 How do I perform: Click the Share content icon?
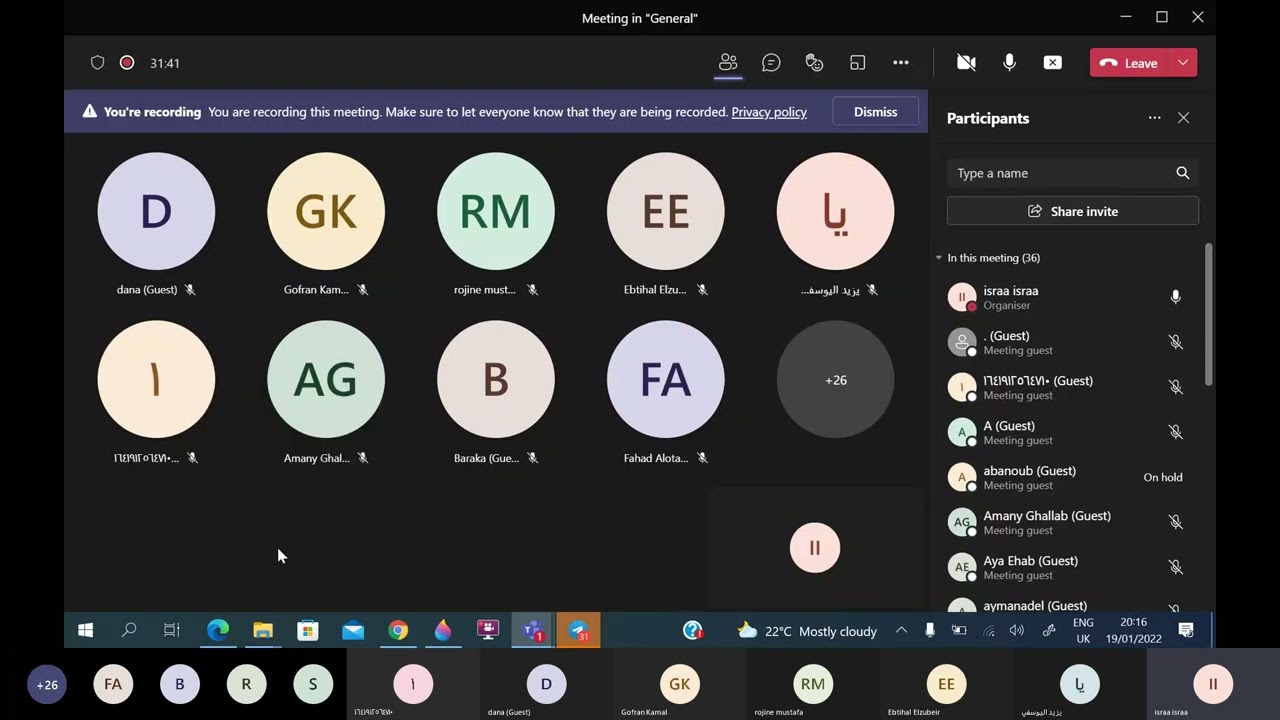click(x=1053, y=63)
